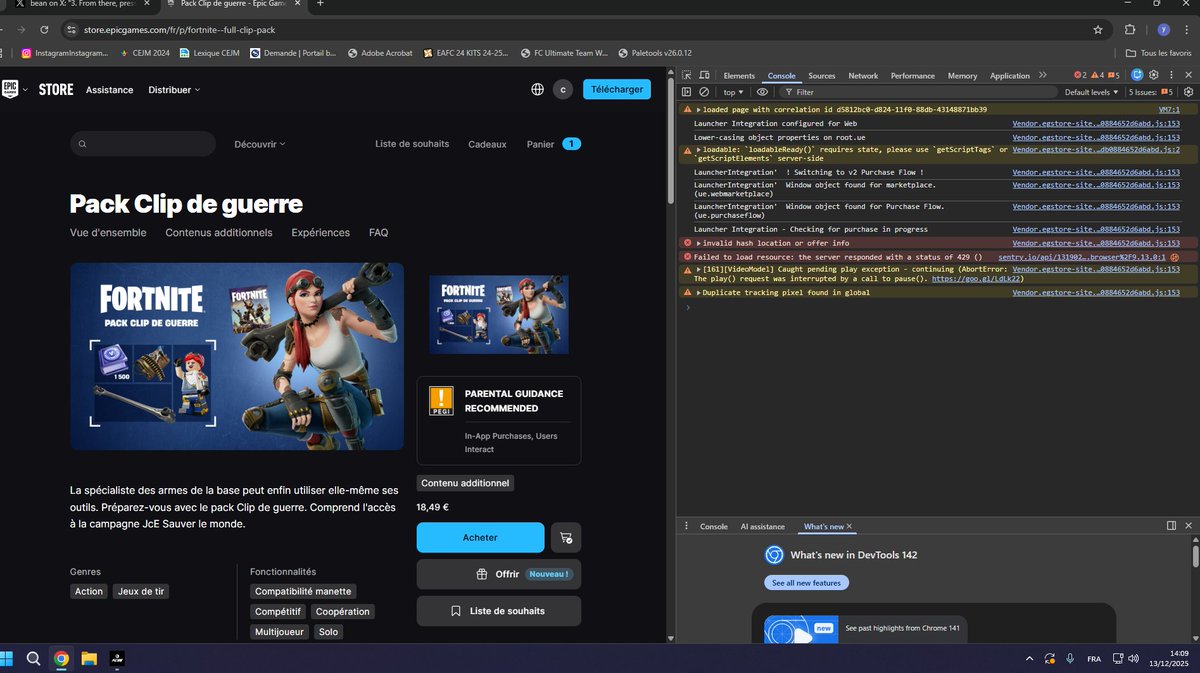
Task: Click the Epic Games logo
Action: 10,89
